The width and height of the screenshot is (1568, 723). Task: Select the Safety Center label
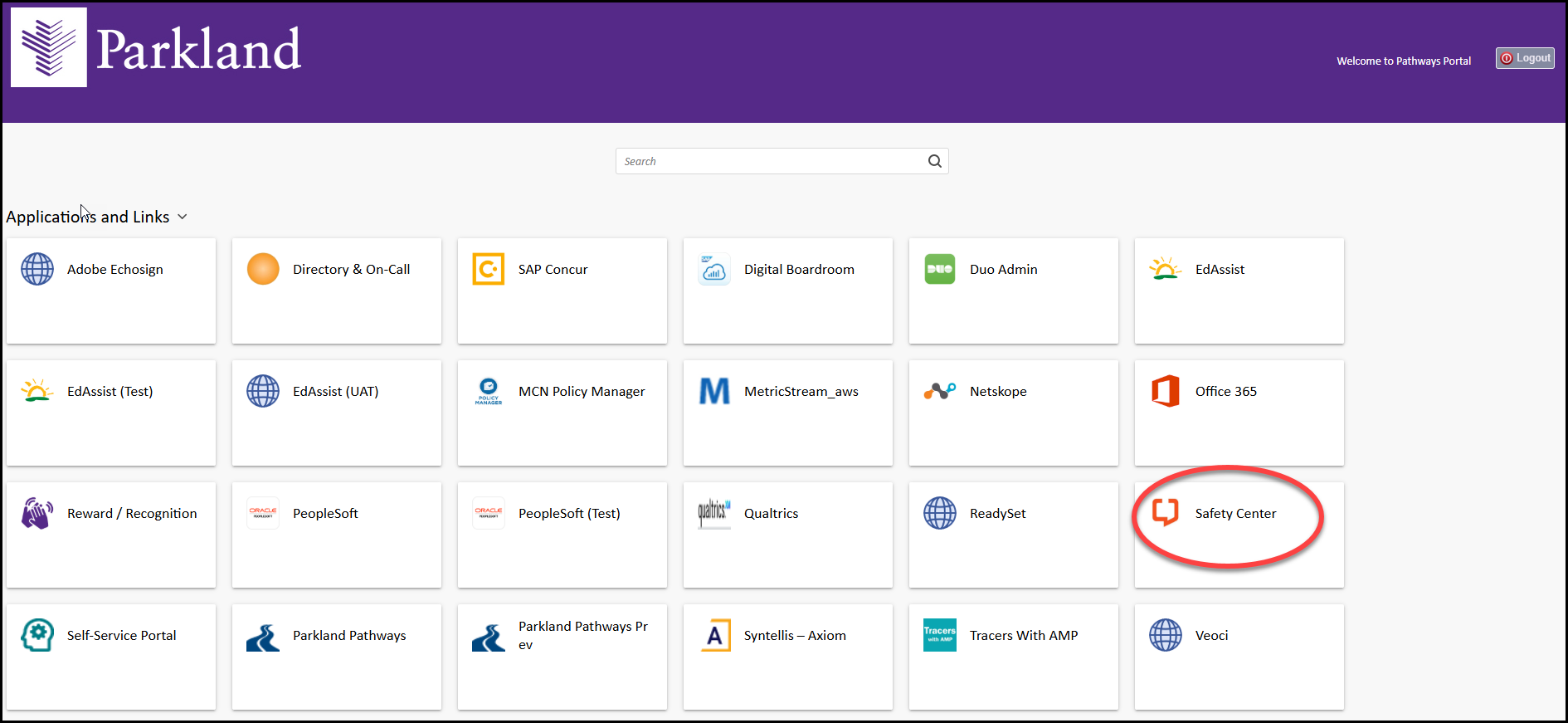[x=1235, y=513]
